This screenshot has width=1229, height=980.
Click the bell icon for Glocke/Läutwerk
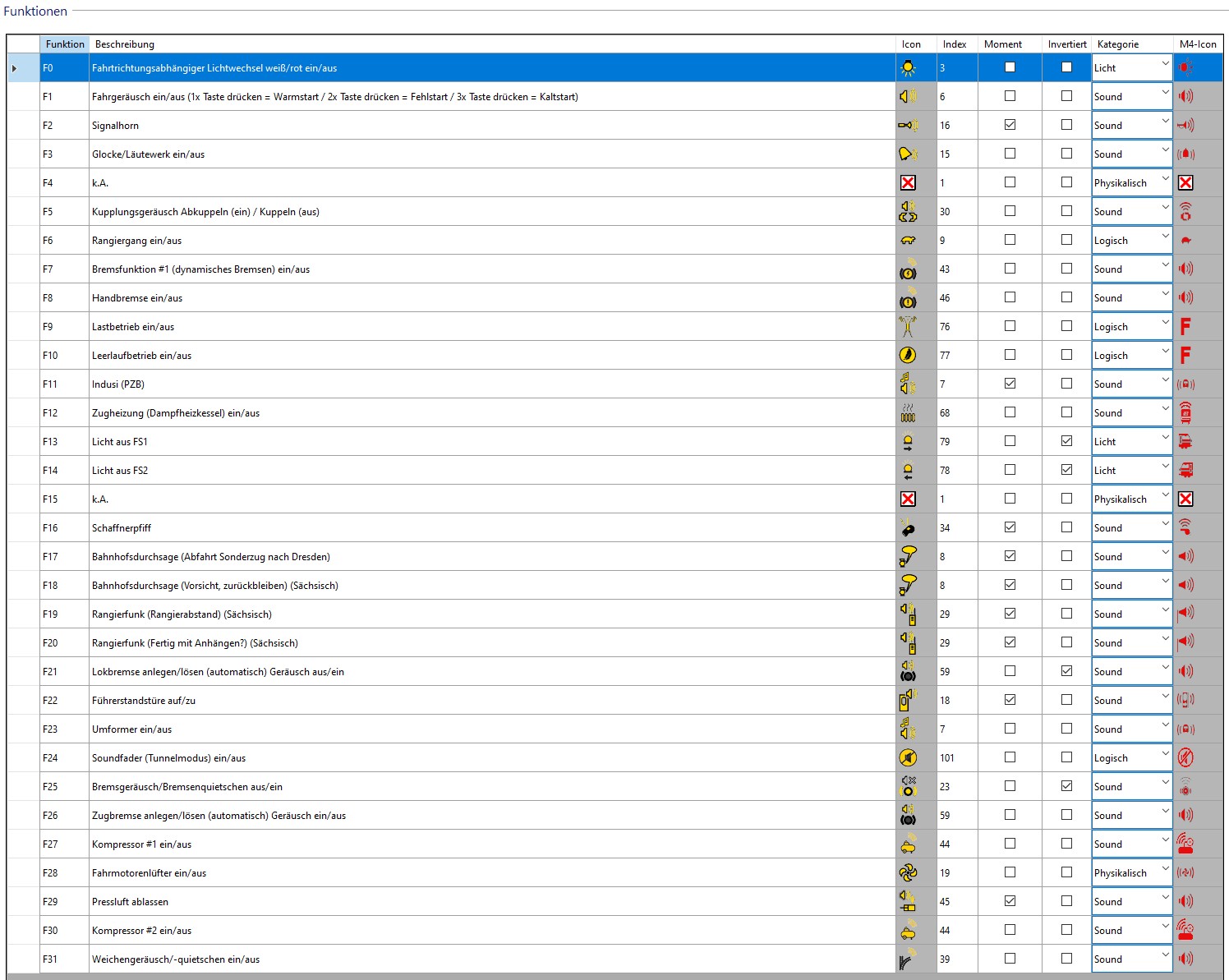coord(908,154)
